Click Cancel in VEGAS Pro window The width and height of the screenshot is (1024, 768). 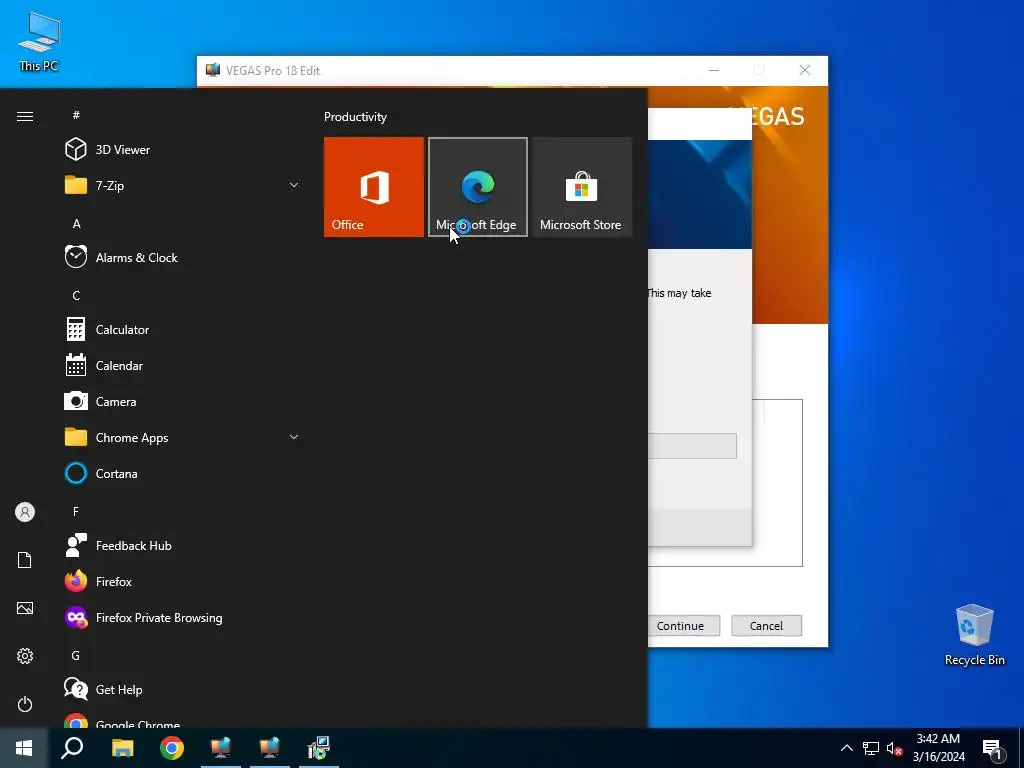click(x=766, y=626)
